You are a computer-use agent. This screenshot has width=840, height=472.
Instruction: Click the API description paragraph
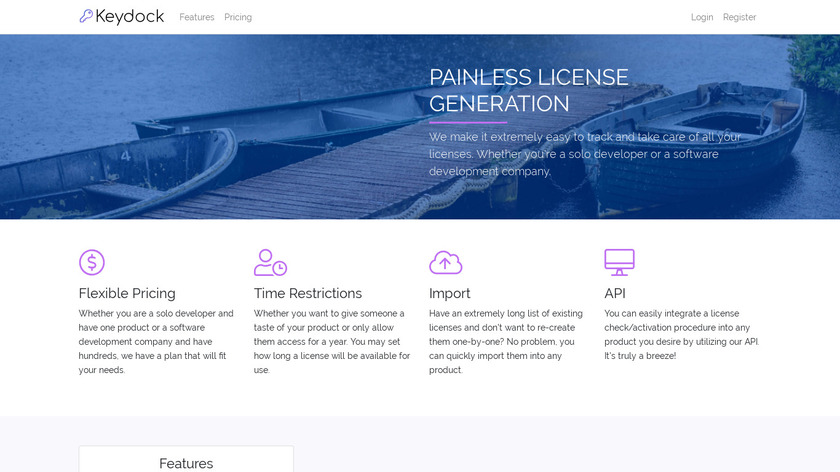coord(681,335)
